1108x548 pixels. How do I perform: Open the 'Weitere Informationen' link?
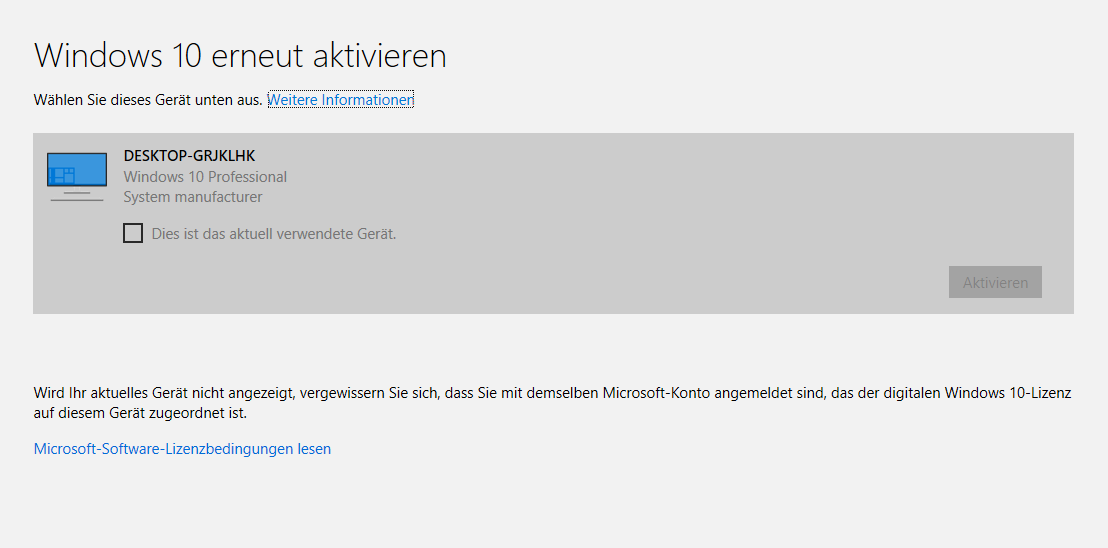(x=341, y=100)
